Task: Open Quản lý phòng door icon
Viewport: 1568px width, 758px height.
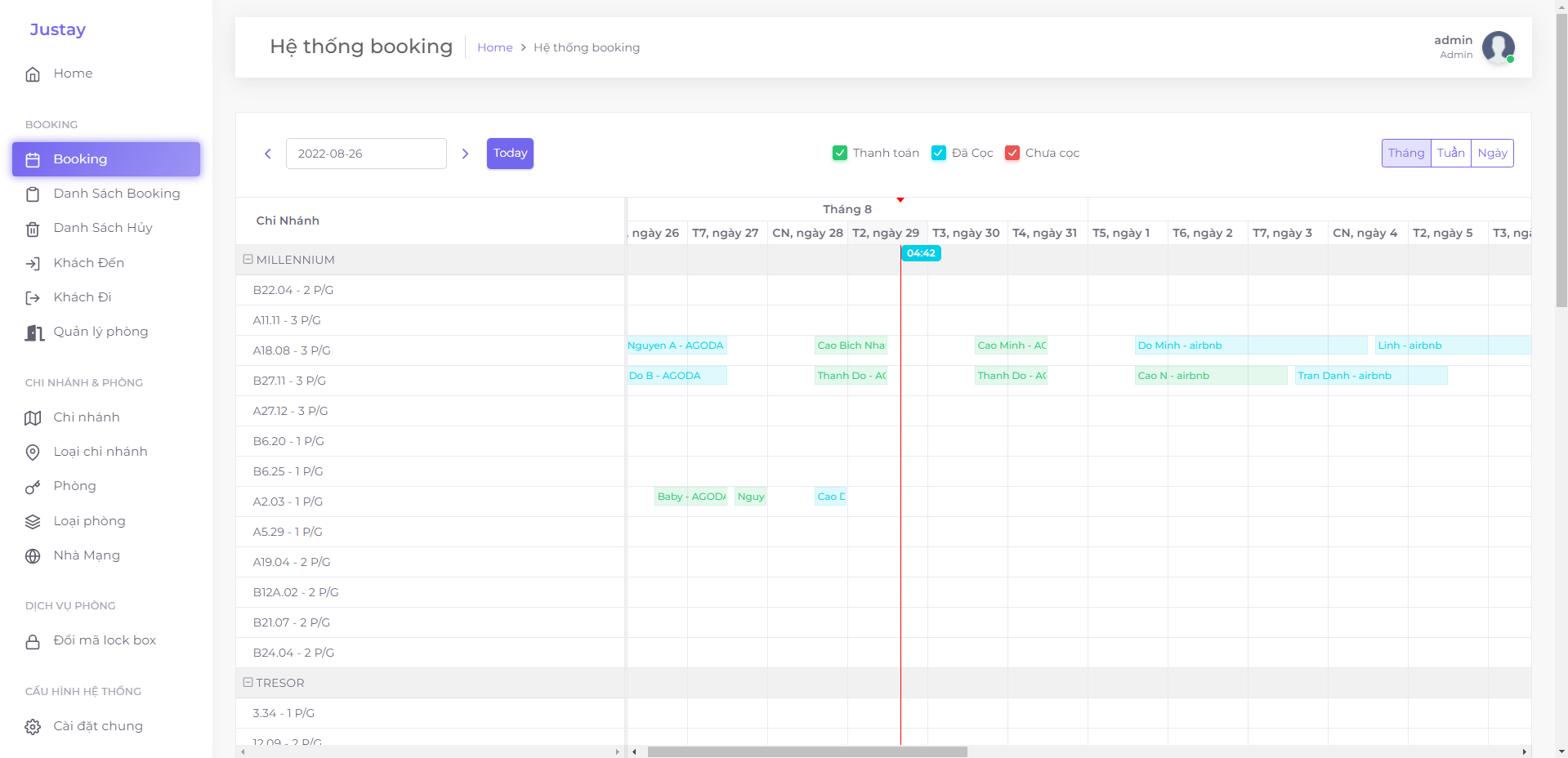Action: click(34, 332)
